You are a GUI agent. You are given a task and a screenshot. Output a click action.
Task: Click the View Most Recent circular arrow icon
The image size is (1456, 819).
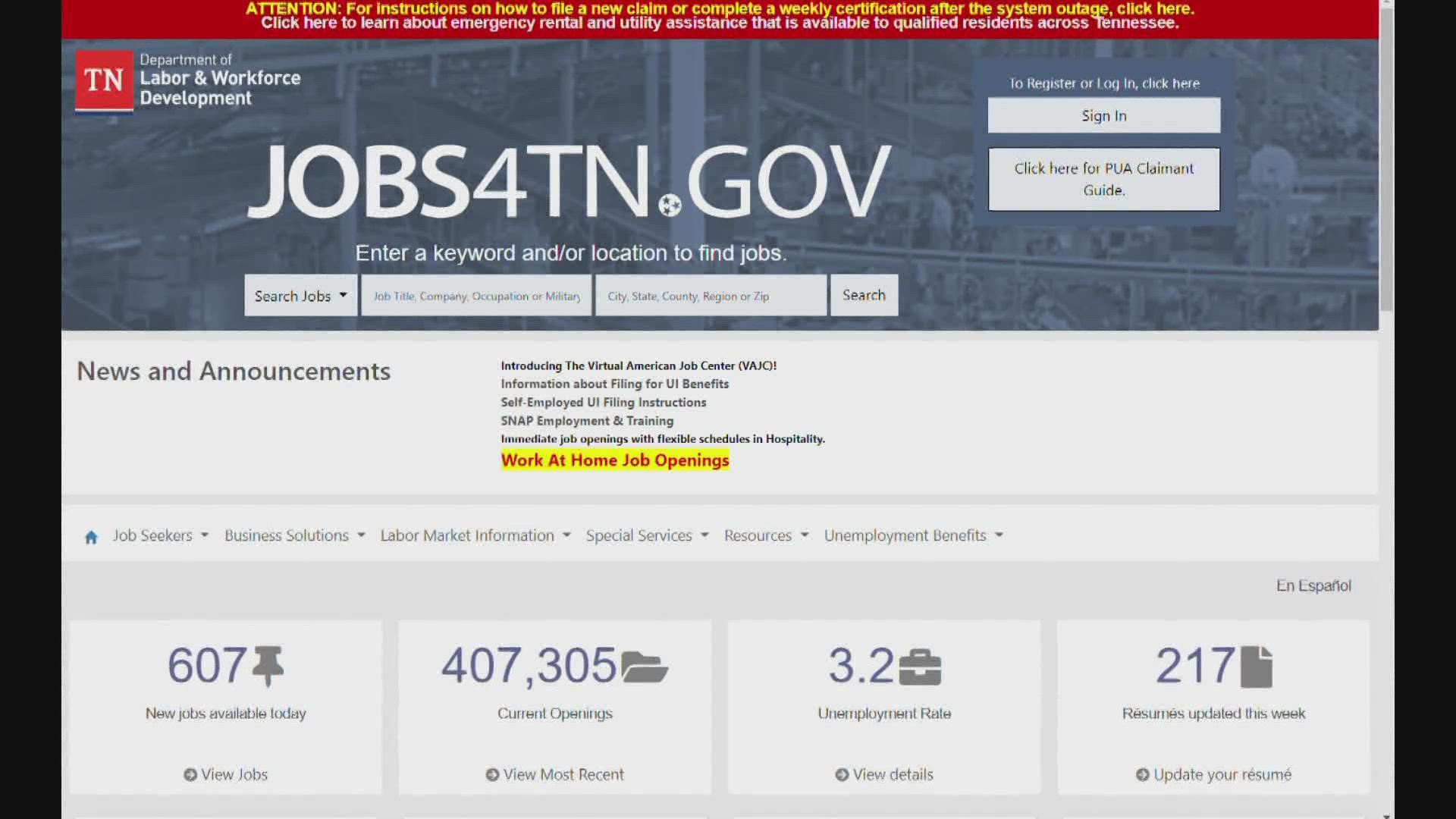491,773
